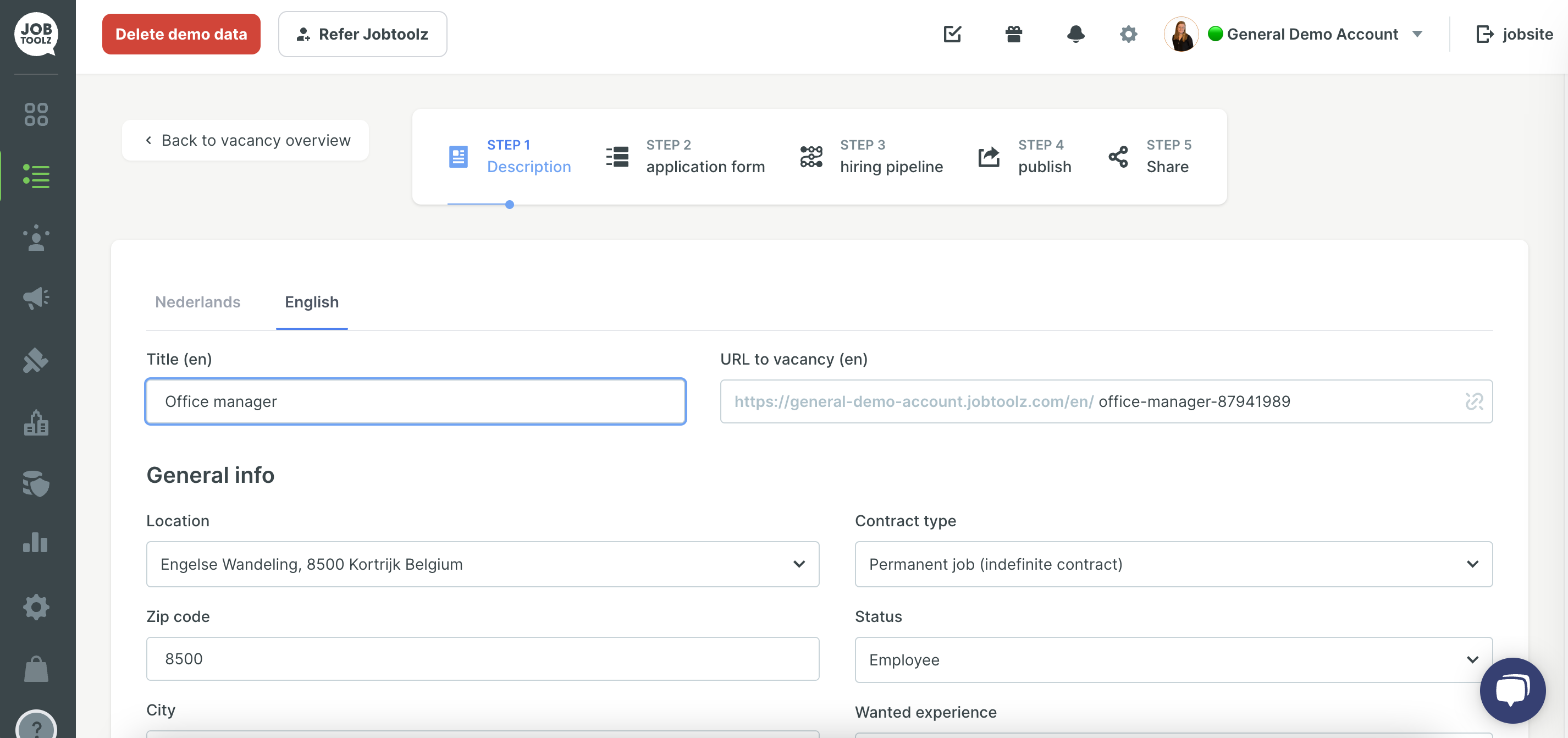Viewport: 1568px width, 738px height.
Task: Switch to the Nederlands language tab
Action: 197,302
